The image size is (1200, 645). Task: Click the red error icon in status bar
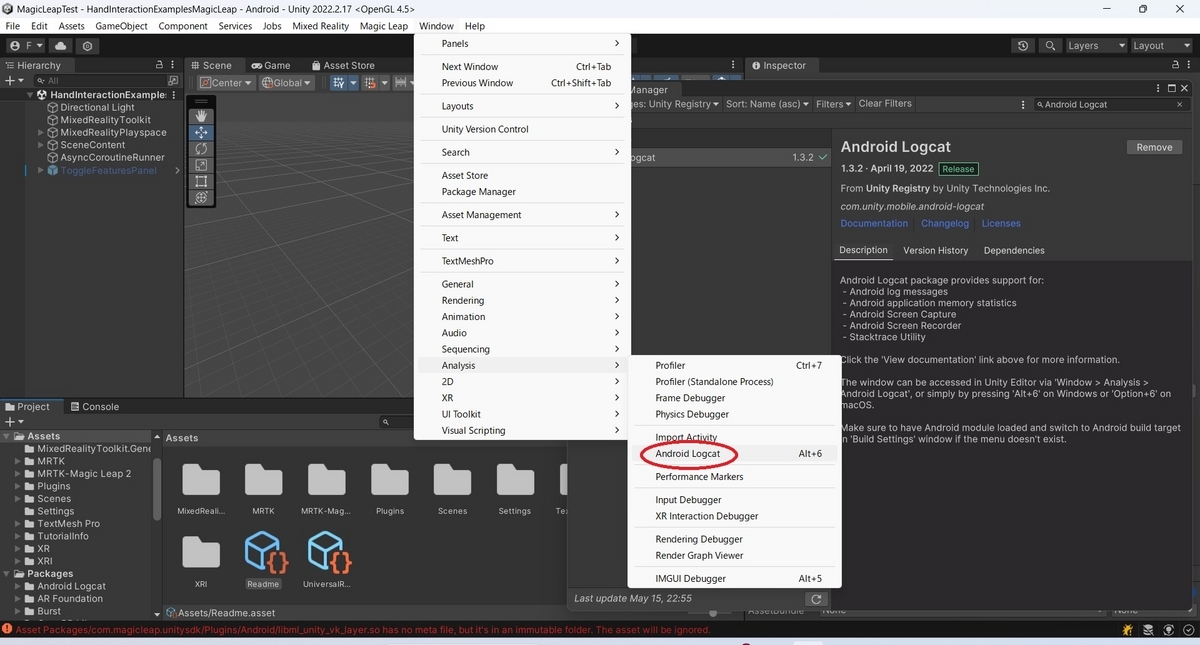pos(7,630)
